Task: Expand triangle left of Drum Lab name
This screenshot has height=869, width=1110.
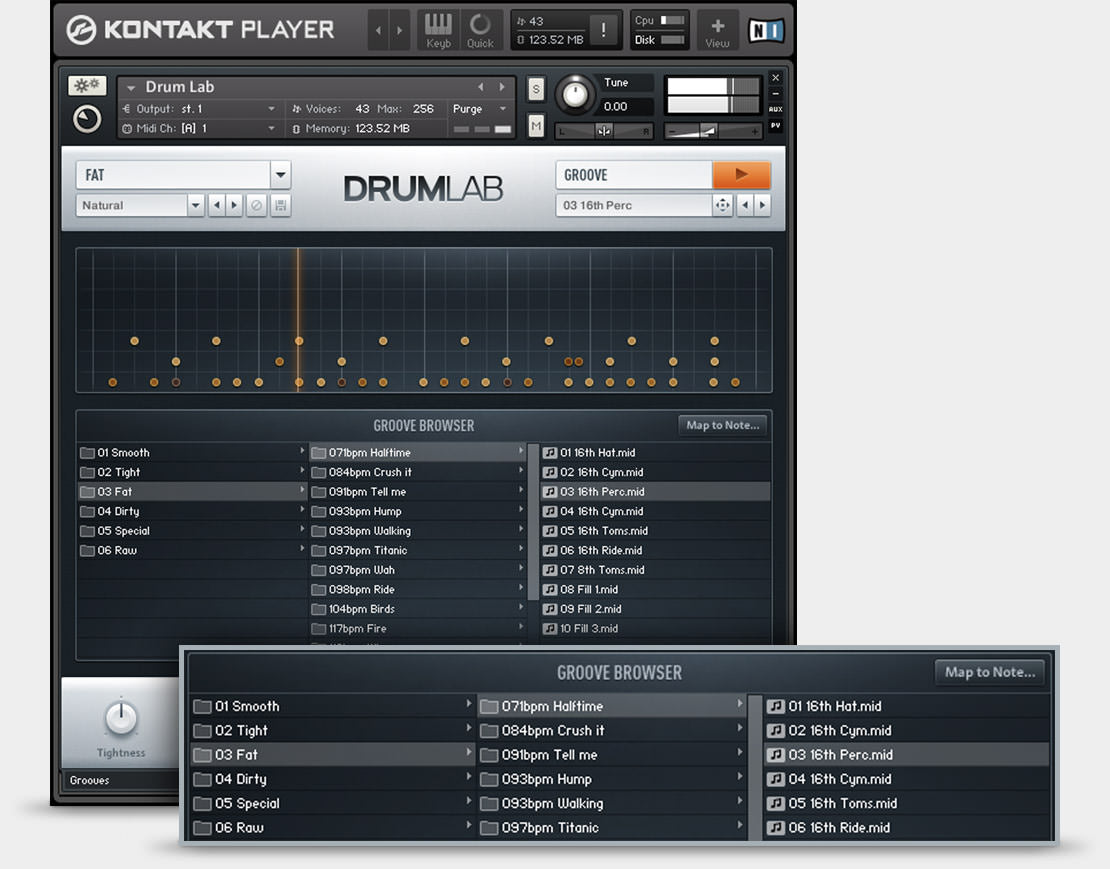Action: 131,88
